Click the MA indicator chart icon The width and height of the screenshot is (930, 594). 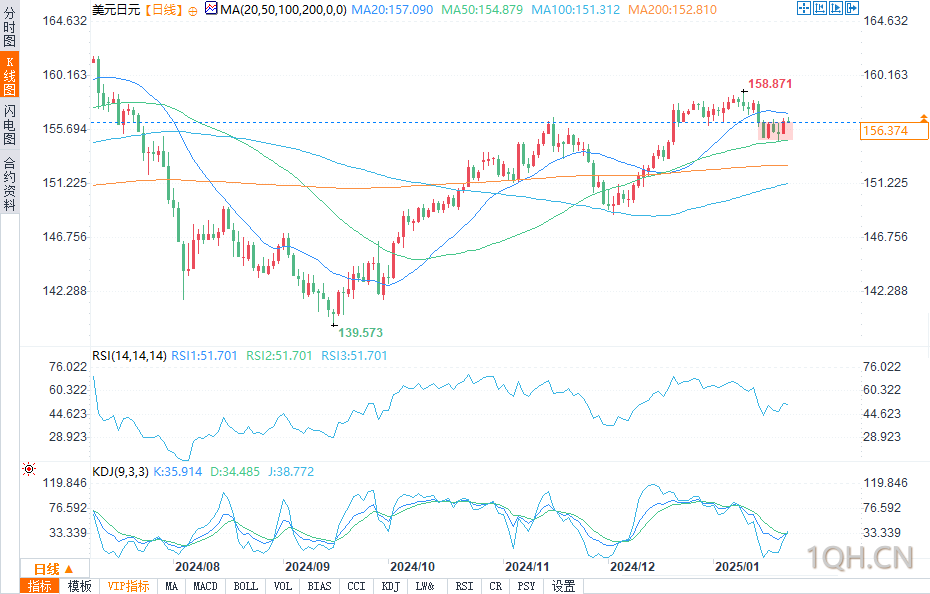pos(211,9)
